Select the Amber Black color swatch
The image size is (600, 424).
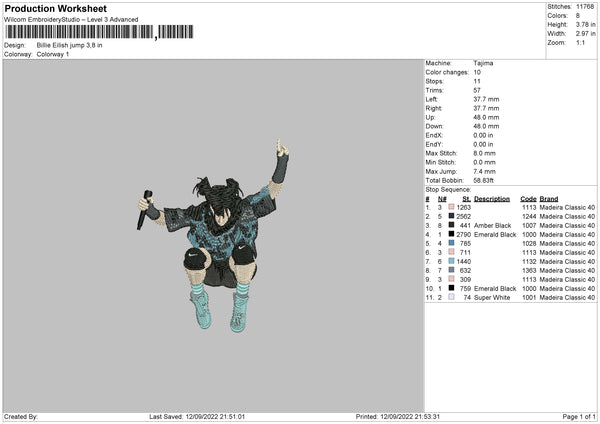point(451,225)
